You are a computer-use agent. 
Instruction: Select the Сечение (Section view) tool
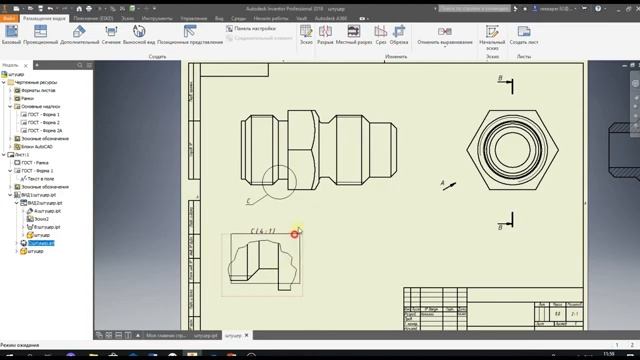tap(111, 34)
